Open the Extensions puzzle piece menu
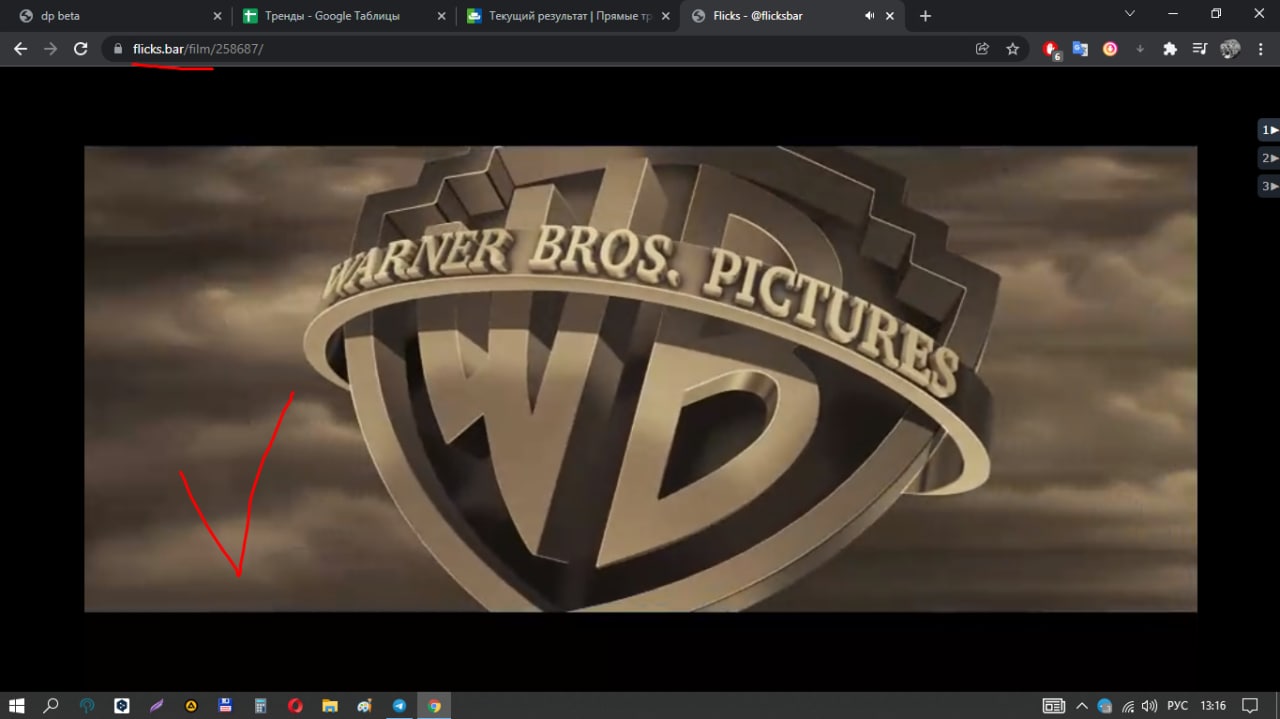Viewport: 1280px width, 719px height. click(1170, 48)
